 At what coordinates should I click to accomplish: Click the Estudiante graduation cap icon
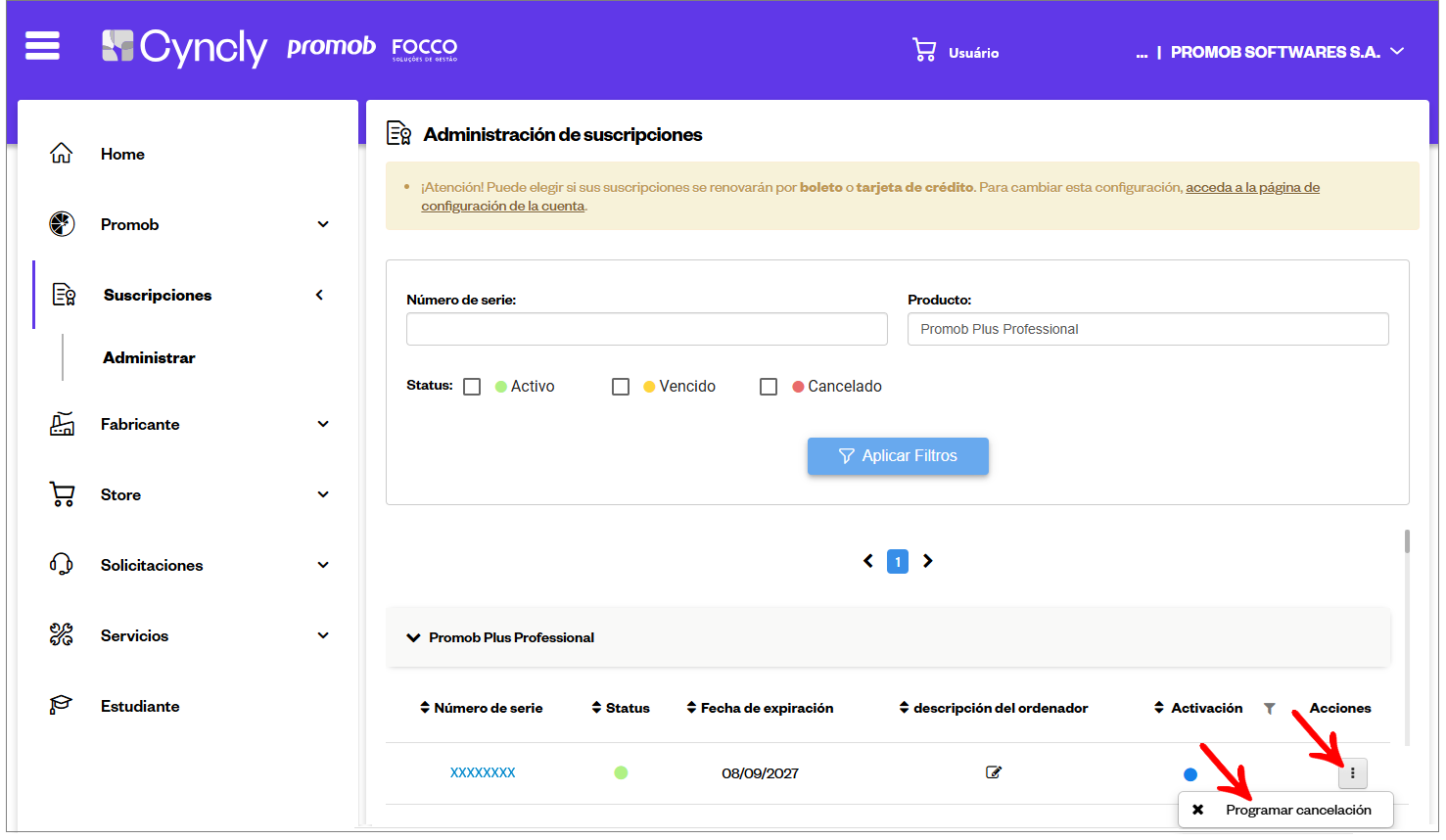click(x=62, y=706)
